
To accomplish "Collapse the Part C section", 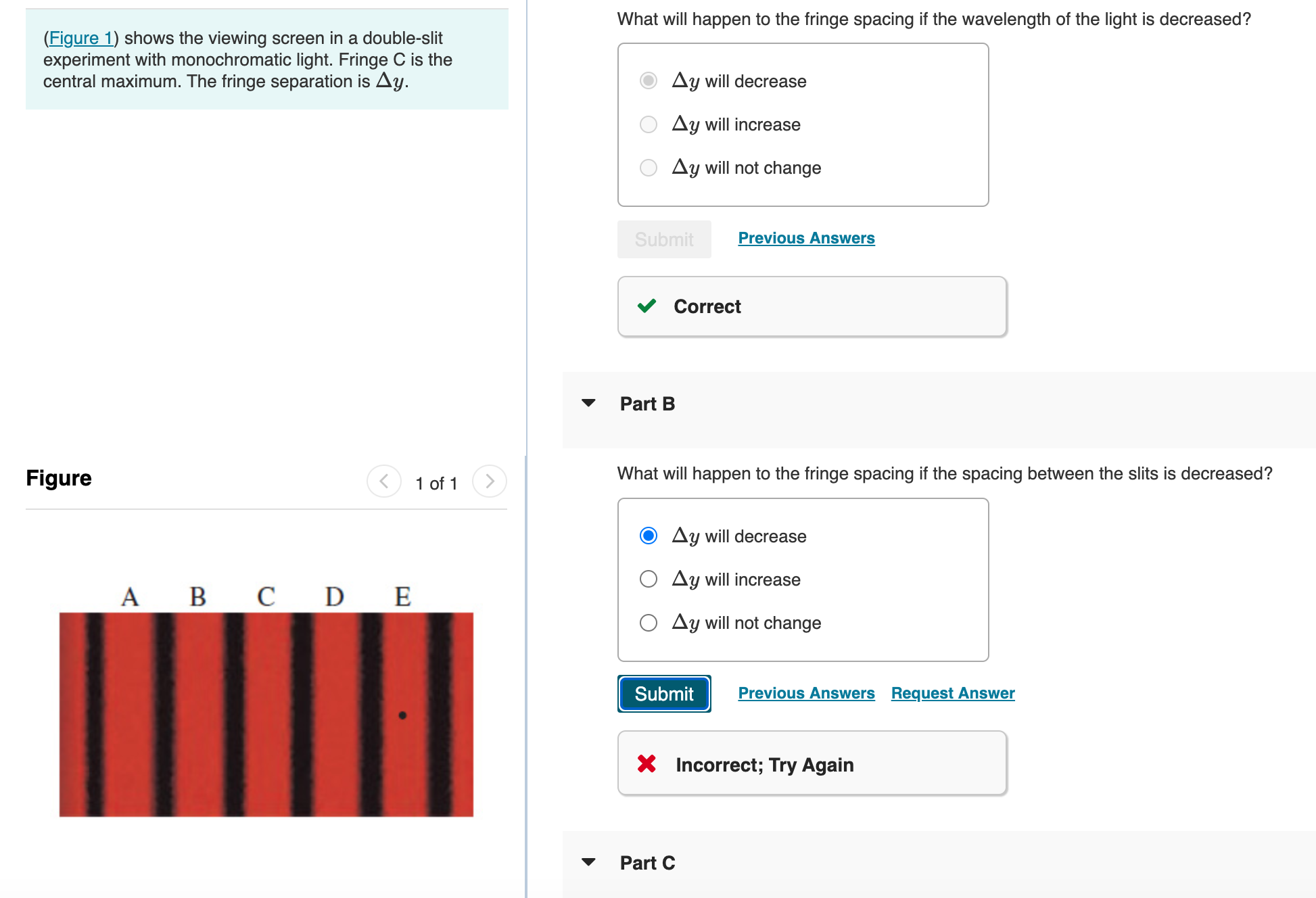I will (x=589, y=862).
